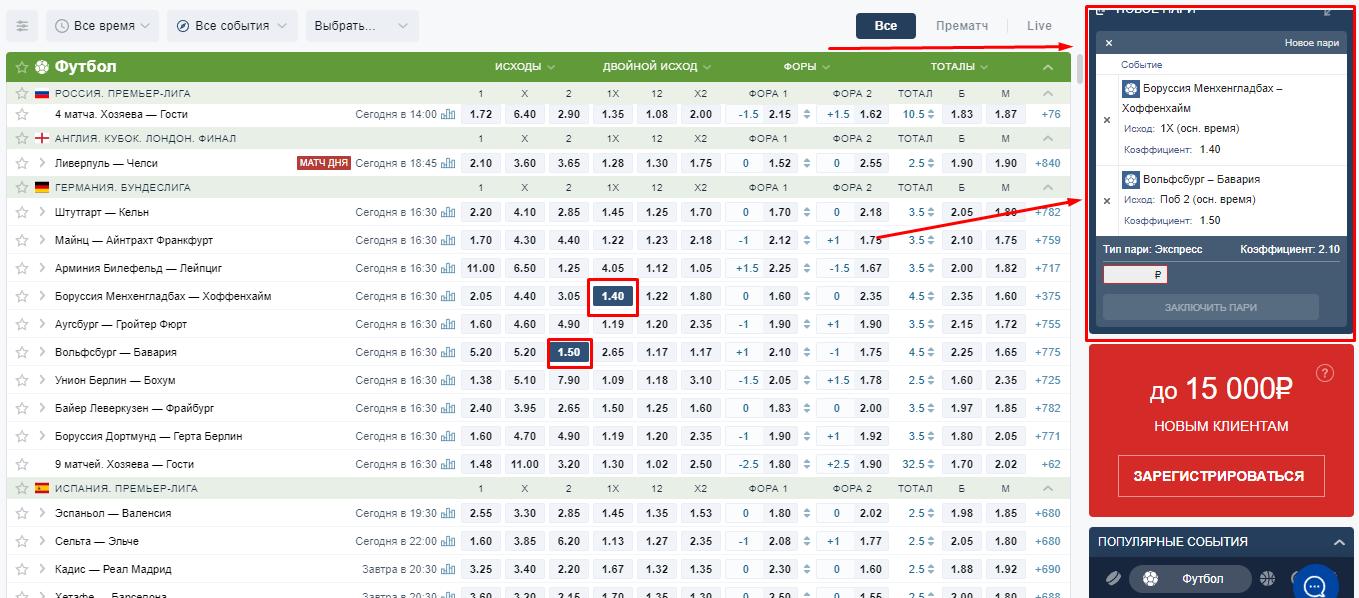The image size is (1359, 598).
Task: Open statistics chart icon for Ливерпуль — Челси
Action: point(448,163)
